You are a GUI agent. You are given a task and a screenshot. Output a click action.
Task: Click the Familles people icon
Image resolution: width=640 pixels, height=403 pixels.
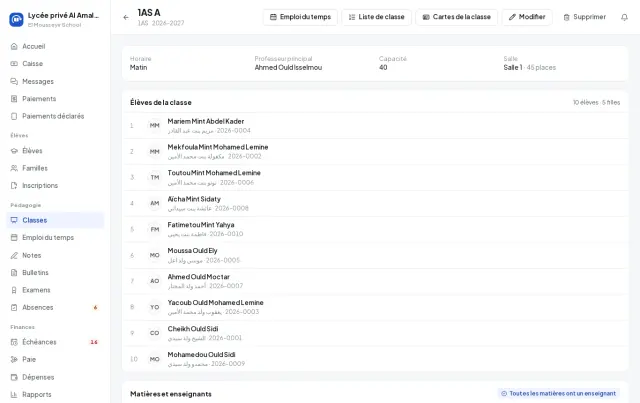click(x=14, y=168)
